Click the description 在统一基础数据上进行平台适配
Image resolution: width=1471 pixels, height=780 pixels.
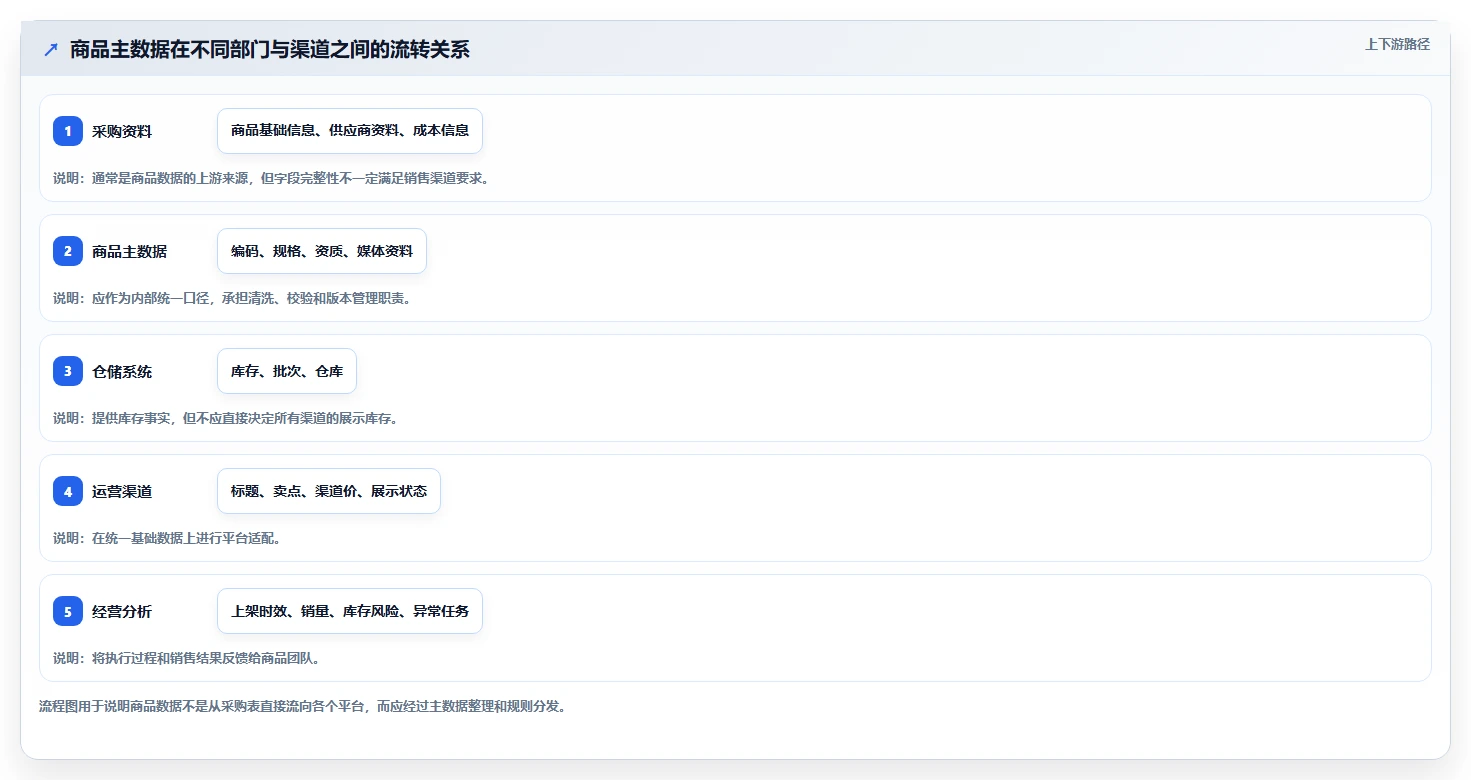point(167,538)
